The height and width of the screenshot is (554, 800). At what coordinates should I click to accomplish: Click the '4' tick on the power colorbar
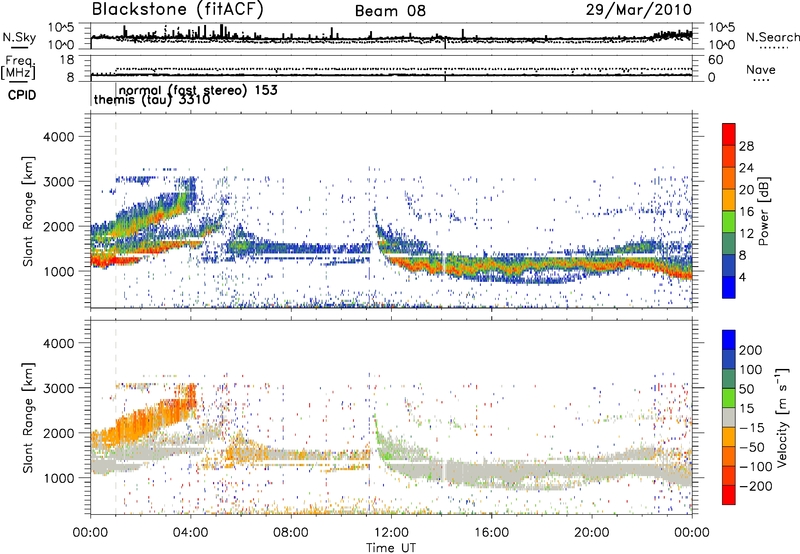pyautogui.click(x=742, y=277)
